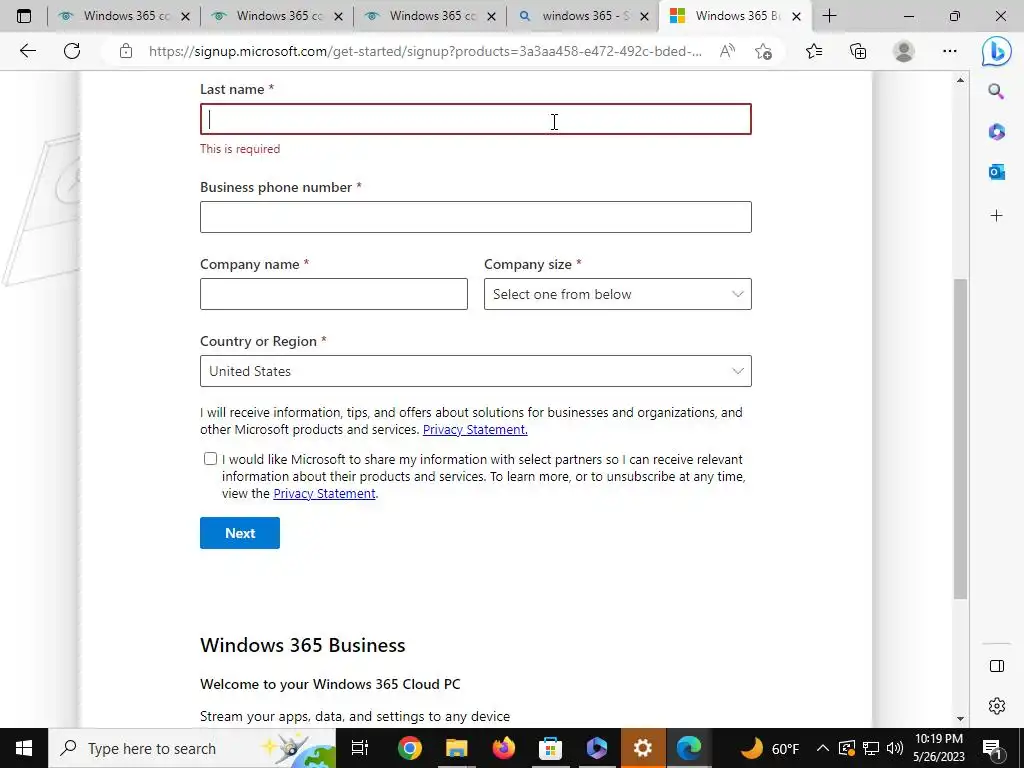Open the browser profile avatar
Image resolution: width=1024 pixels, height=768 pixels.
tap(904, 51)
